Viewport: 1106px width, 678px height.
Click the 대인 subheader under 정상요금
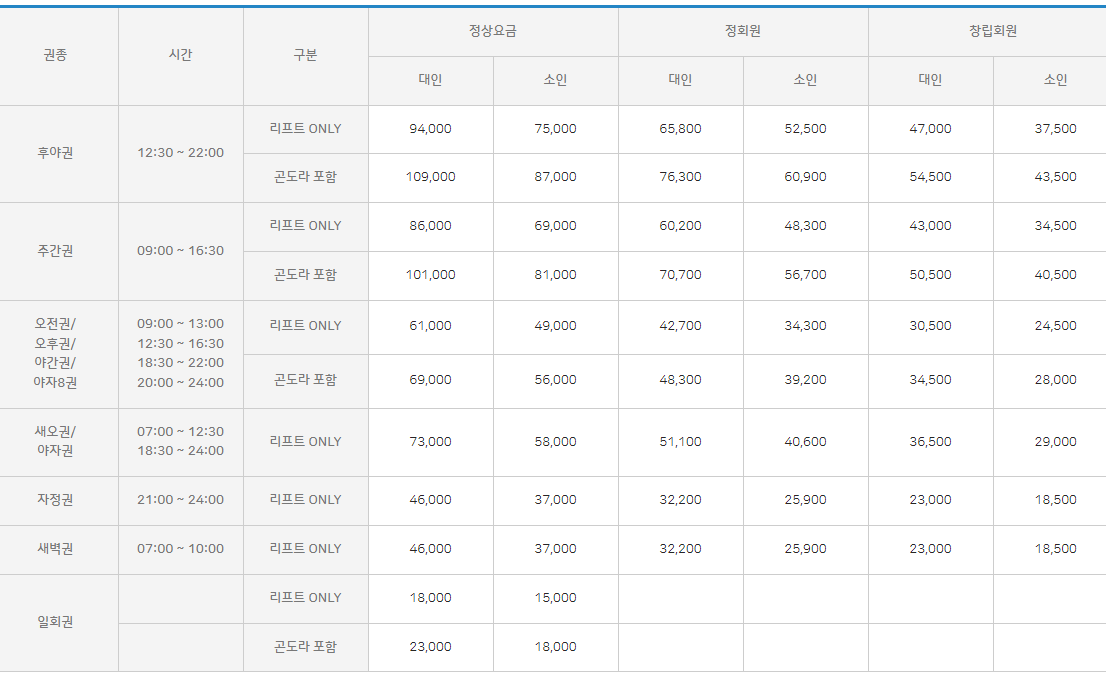point(430,80)
